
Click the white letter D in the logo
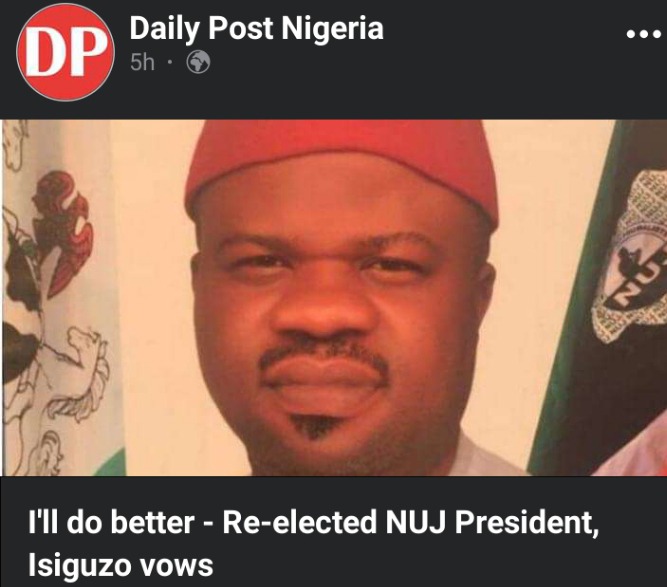pyautogui.click(x=45, y=54)
